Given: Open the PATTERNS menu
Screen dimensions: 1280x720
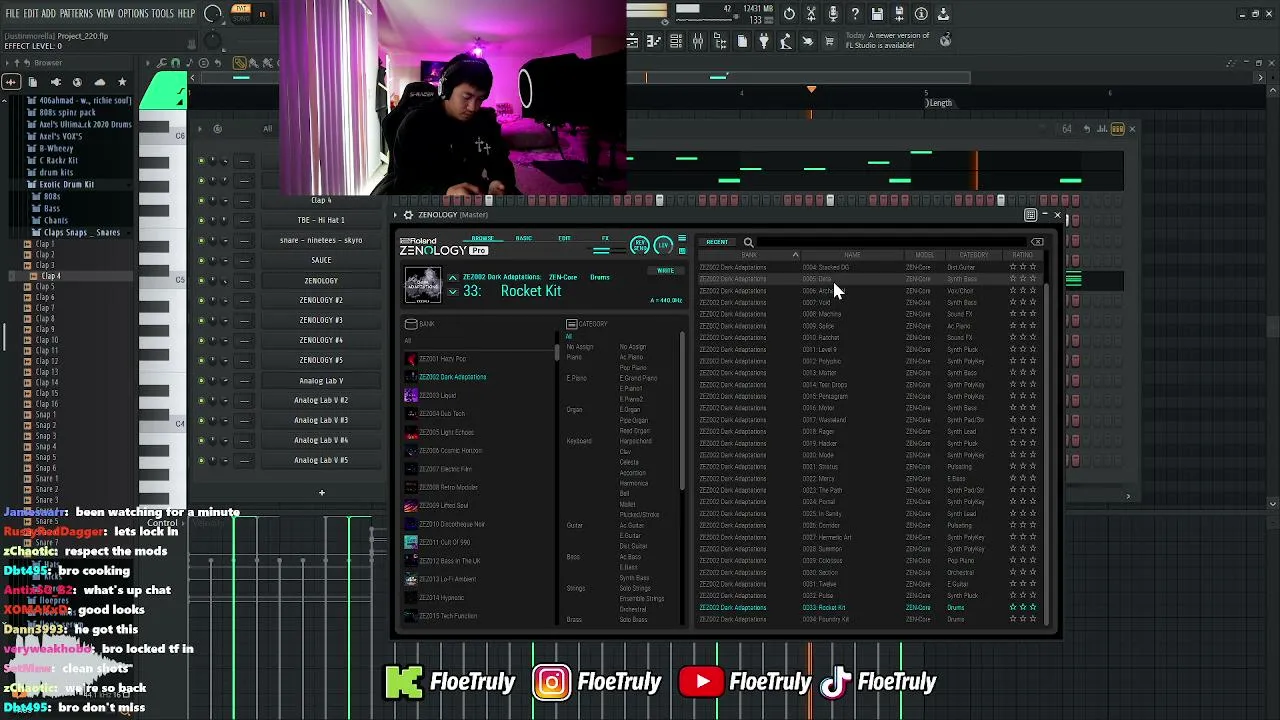Looking at the screenshot, I should [x=76, y=13].
